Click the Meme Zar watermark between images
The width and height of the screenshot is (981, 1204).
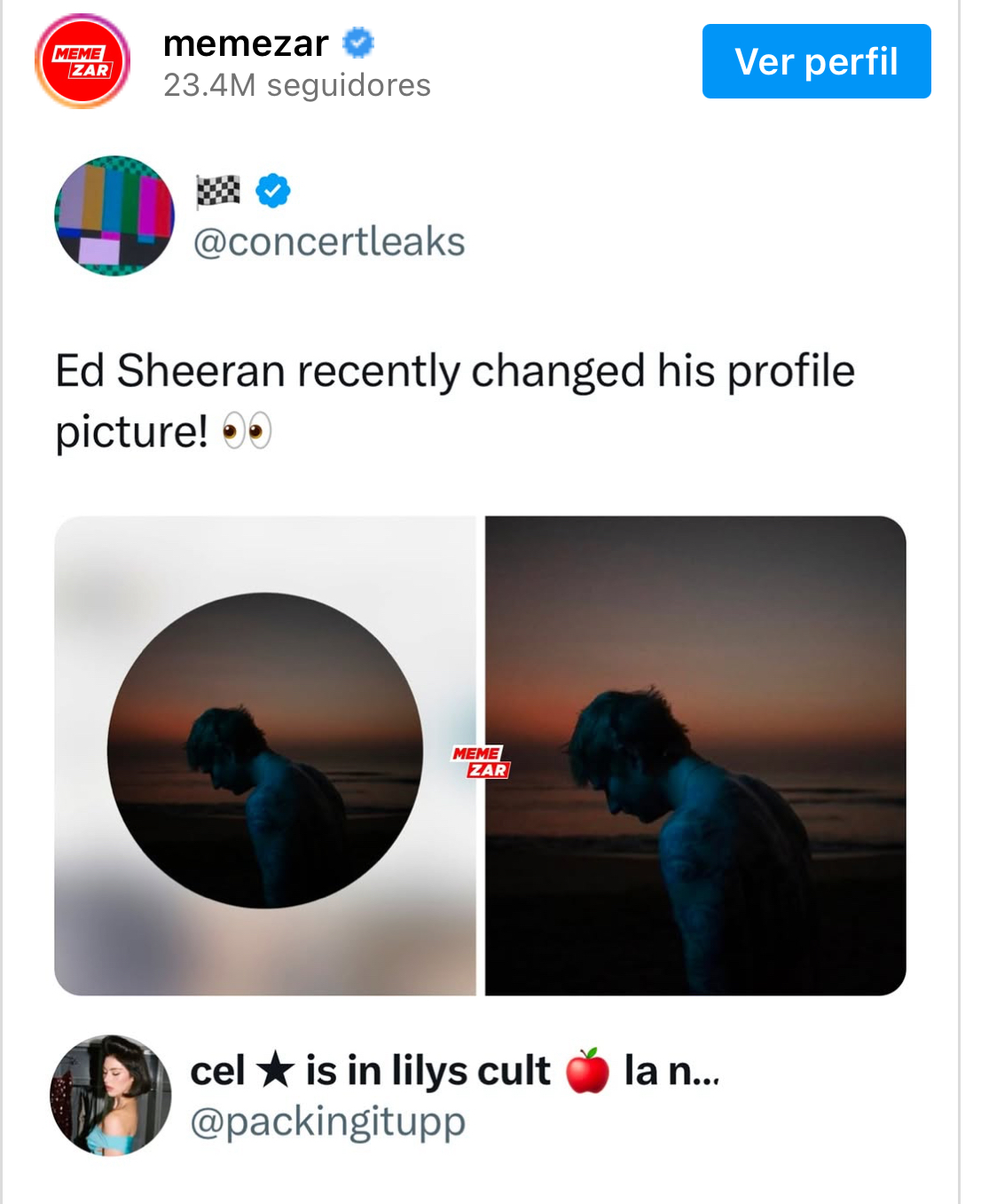(x=480, y=761)
